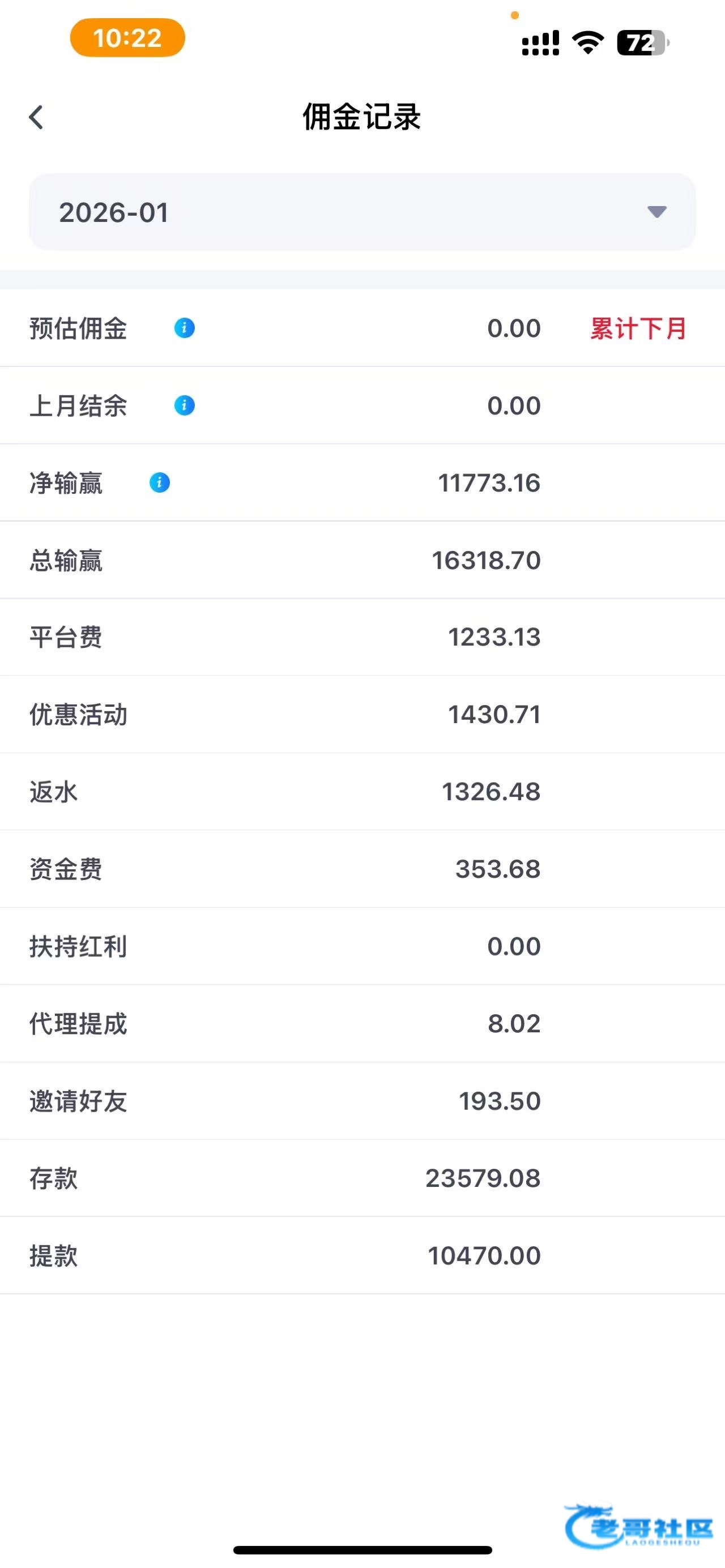Tap the home indicator bar
725x1568 pixels.
tap(362, 1550)
